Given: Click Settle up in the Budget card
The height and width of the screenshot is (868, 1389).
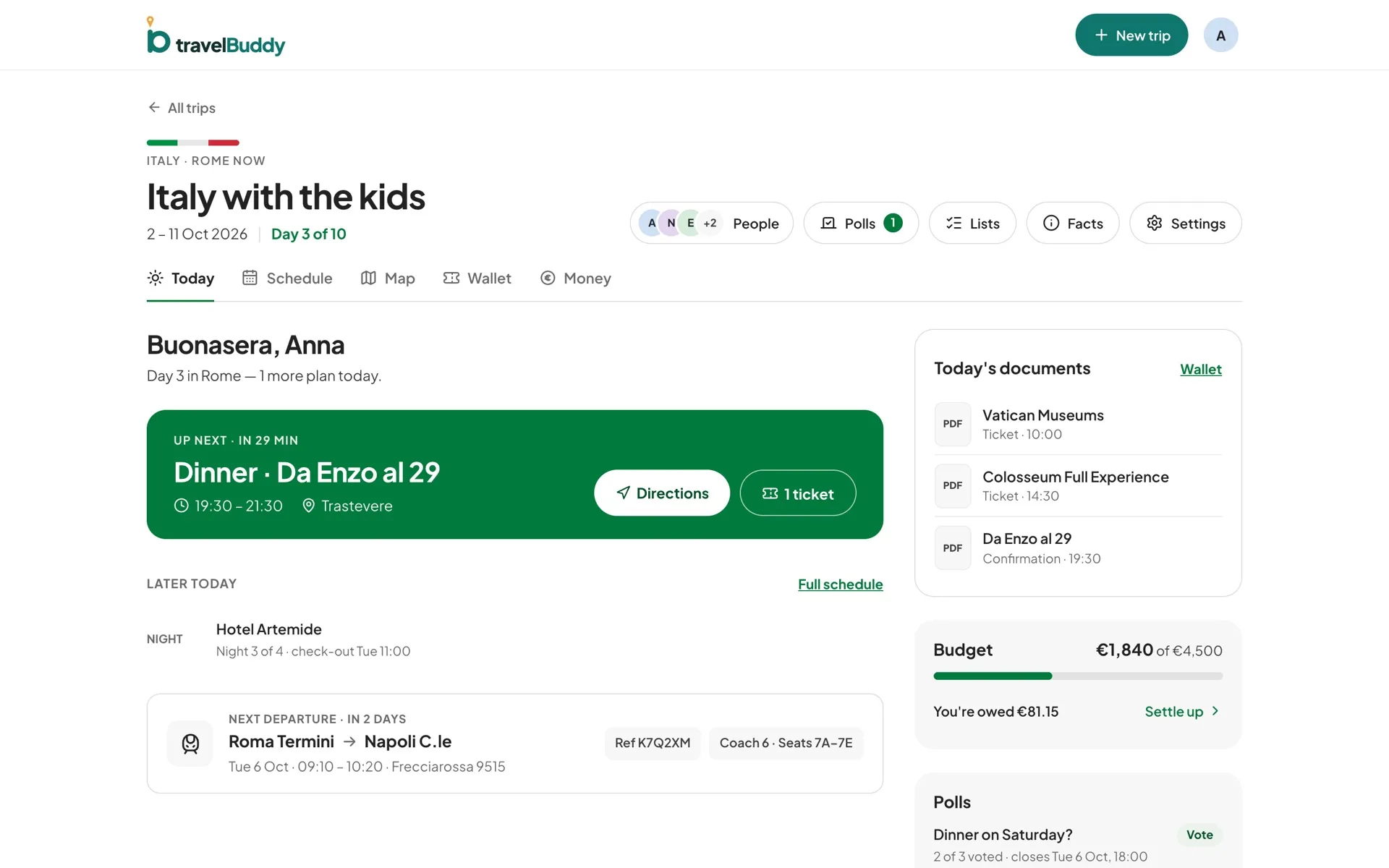Looking at the screenshot, I should coord(1183,711).
